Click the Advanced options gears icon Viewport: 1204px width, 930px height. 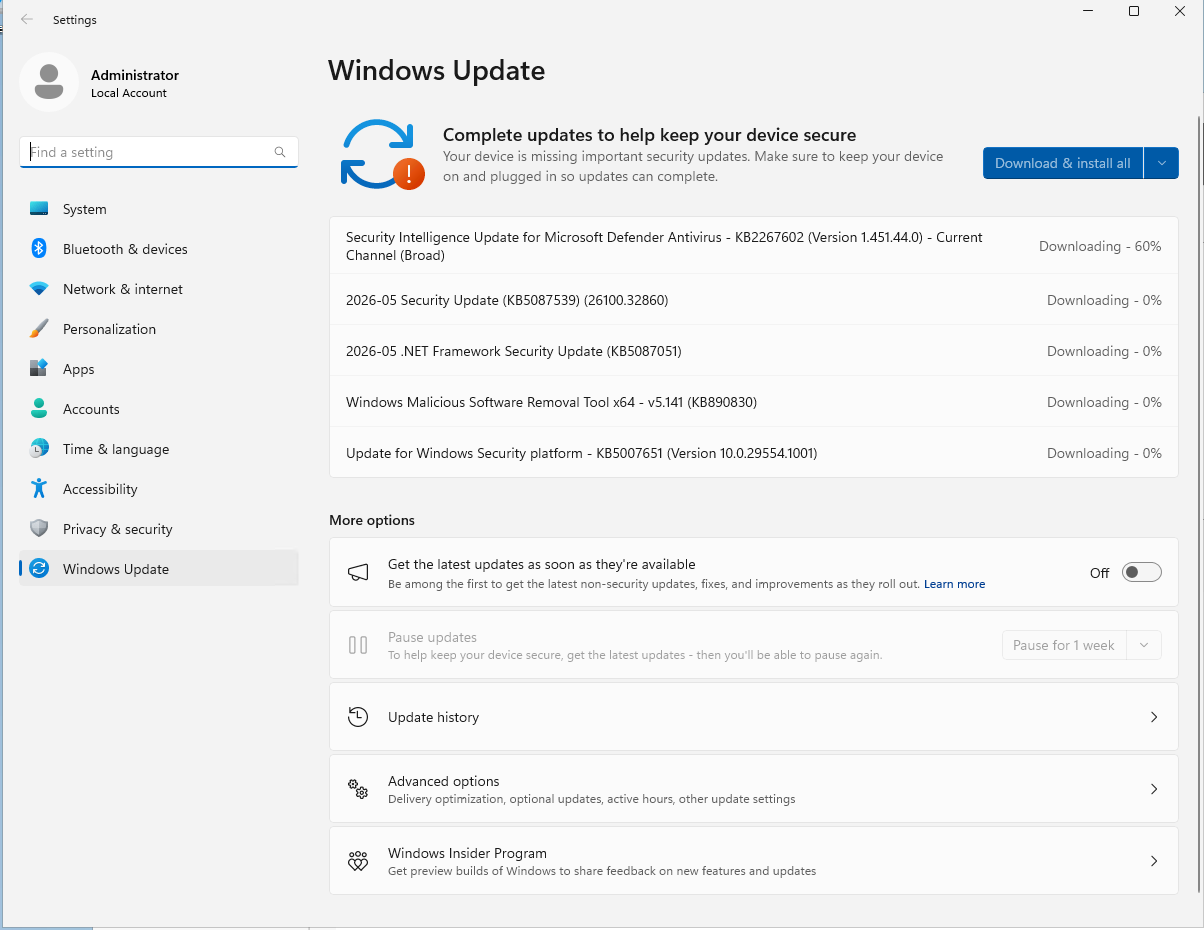[358, 789]
